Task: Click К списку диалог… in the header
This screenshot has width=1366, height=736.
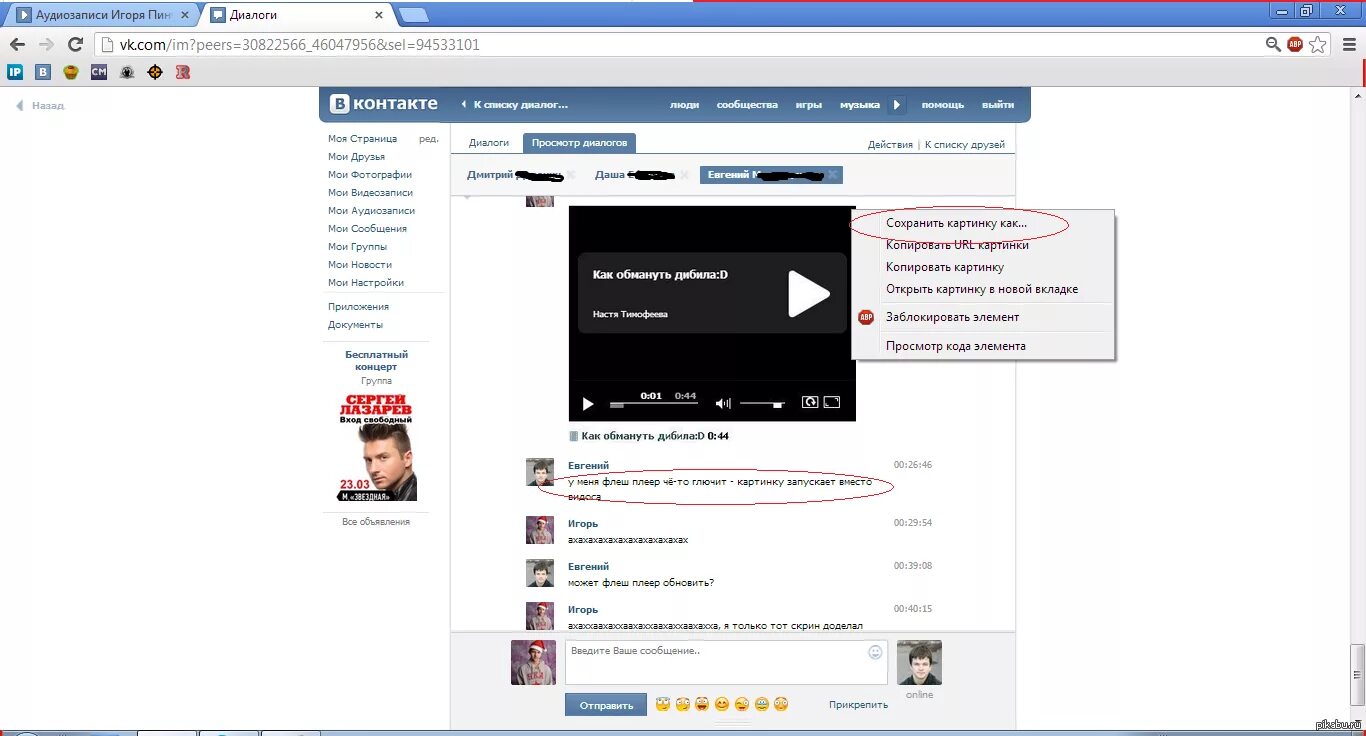Action: pyautogui.click(x=514, y=105)
